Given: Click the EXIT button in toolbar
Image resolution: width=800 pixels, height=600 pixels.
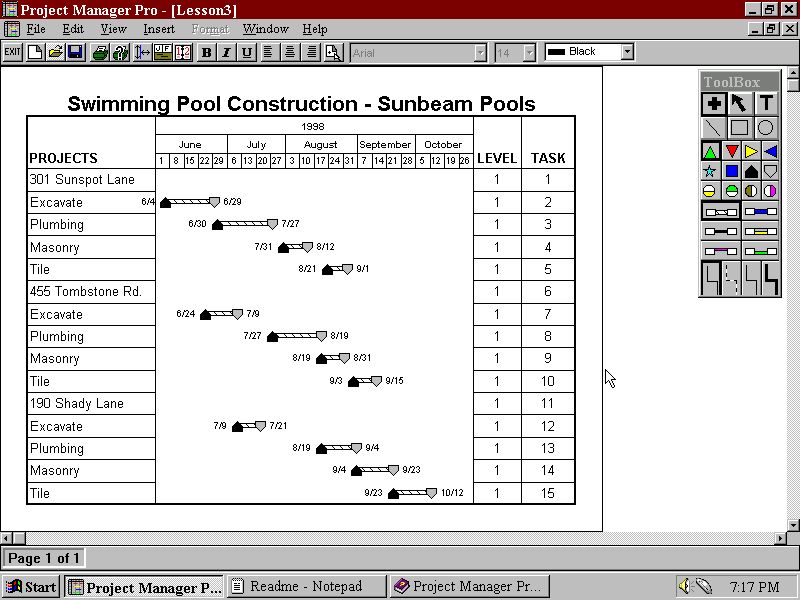Looking at the screenshot, I should click(12, 52).
